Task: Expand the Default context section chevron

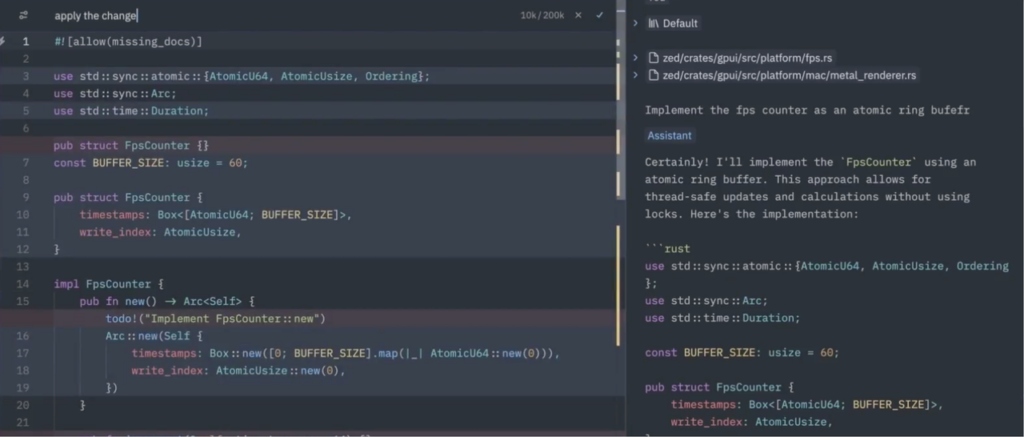Action: tap(635, 24)
